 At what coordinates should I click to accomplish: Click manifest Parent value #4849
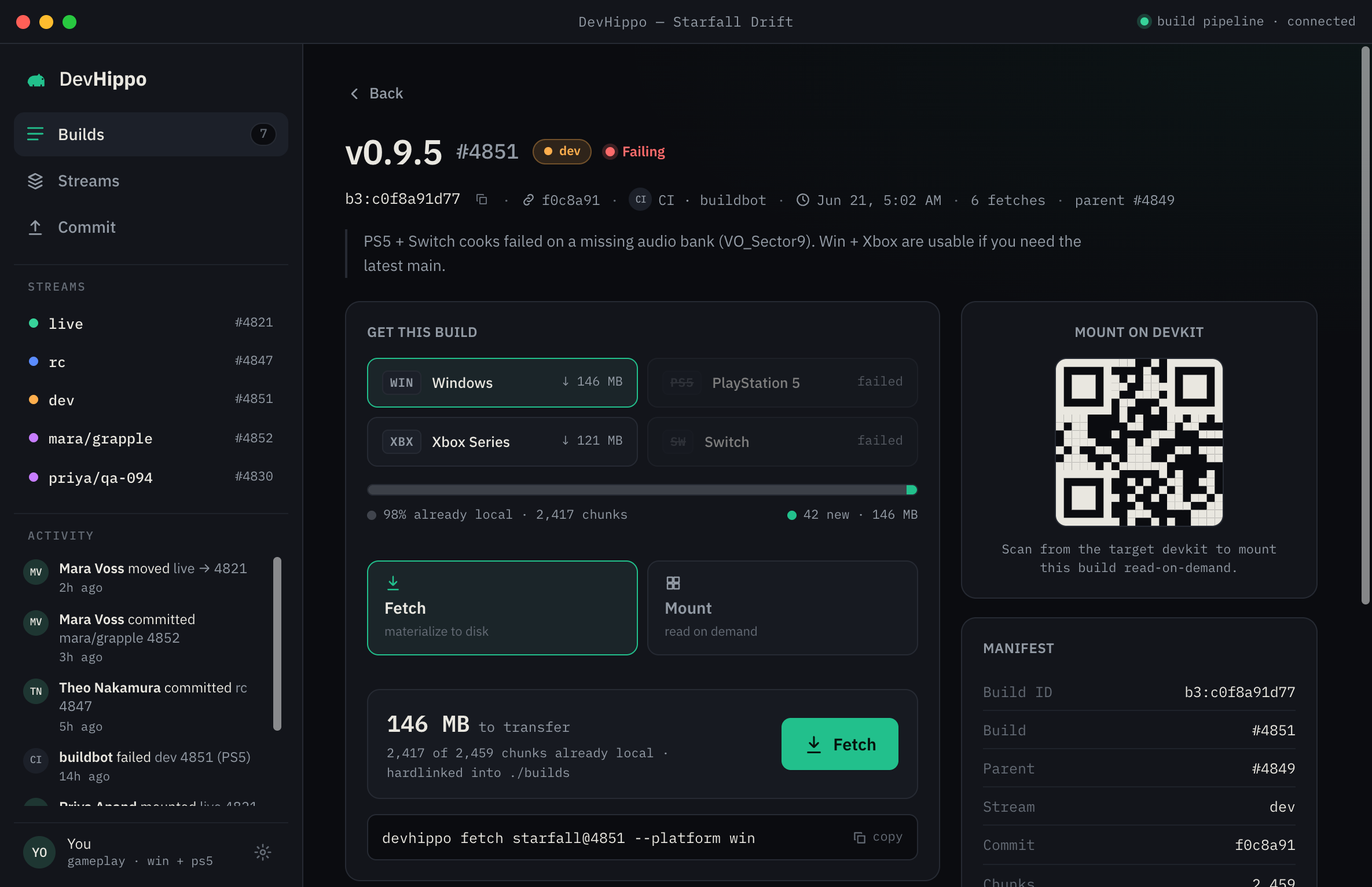pos(1273,768)
